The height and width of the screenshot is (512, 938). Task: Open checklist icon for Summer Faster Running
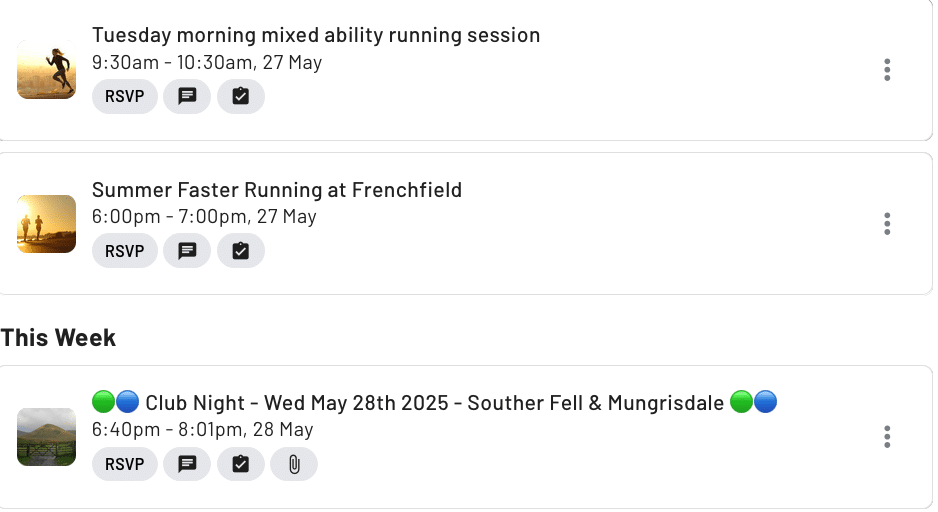pyautogui.click(x=240, y=251)
